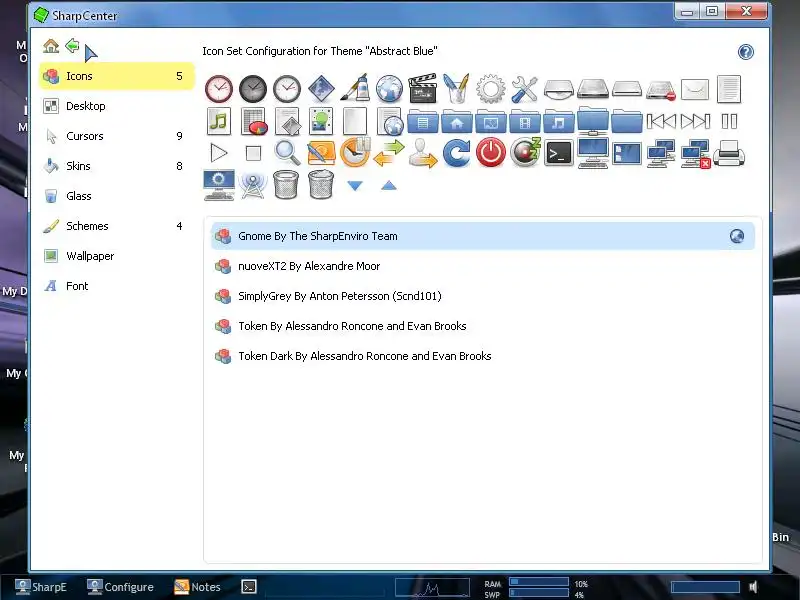Click the CPU graph monitor in taskbar
The height and width of the screenshot is (600, 800).
tap(432, 587)
